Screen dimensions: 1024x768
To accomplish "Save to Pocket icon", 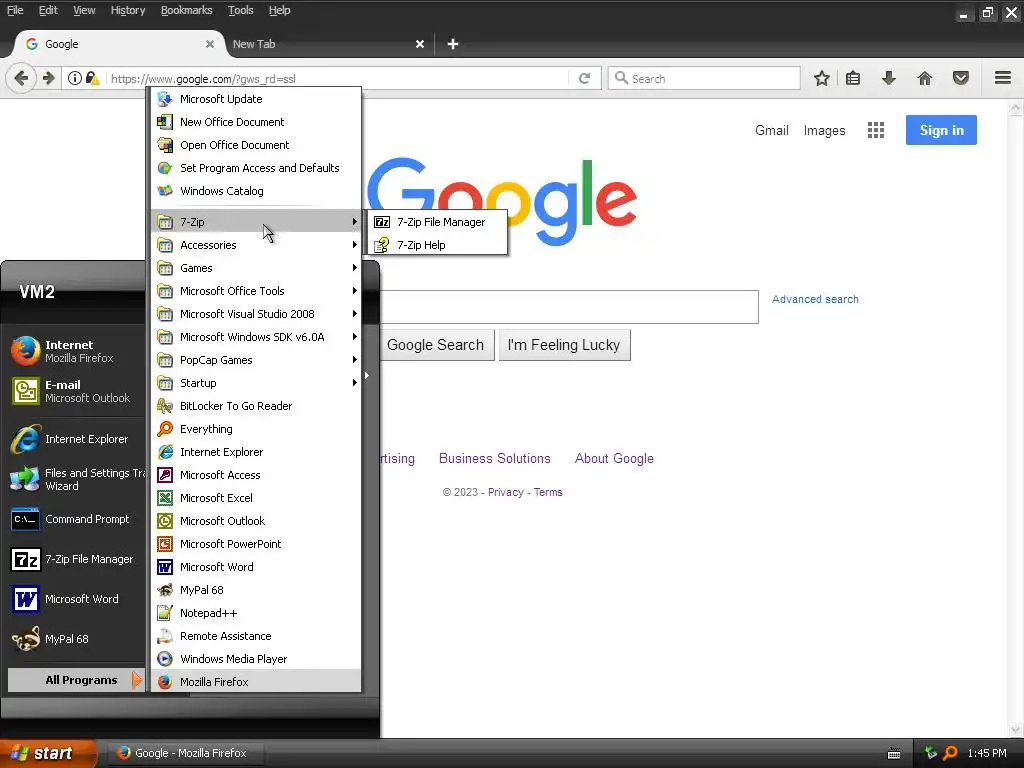I will (961, 78).
